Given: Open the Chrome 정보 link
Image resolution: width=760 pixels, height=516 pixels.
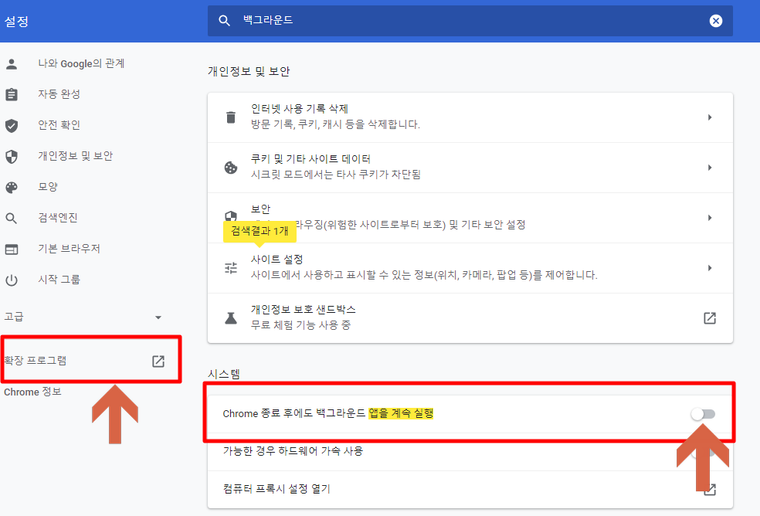Looking at the screenshot, I should (33, 392).
